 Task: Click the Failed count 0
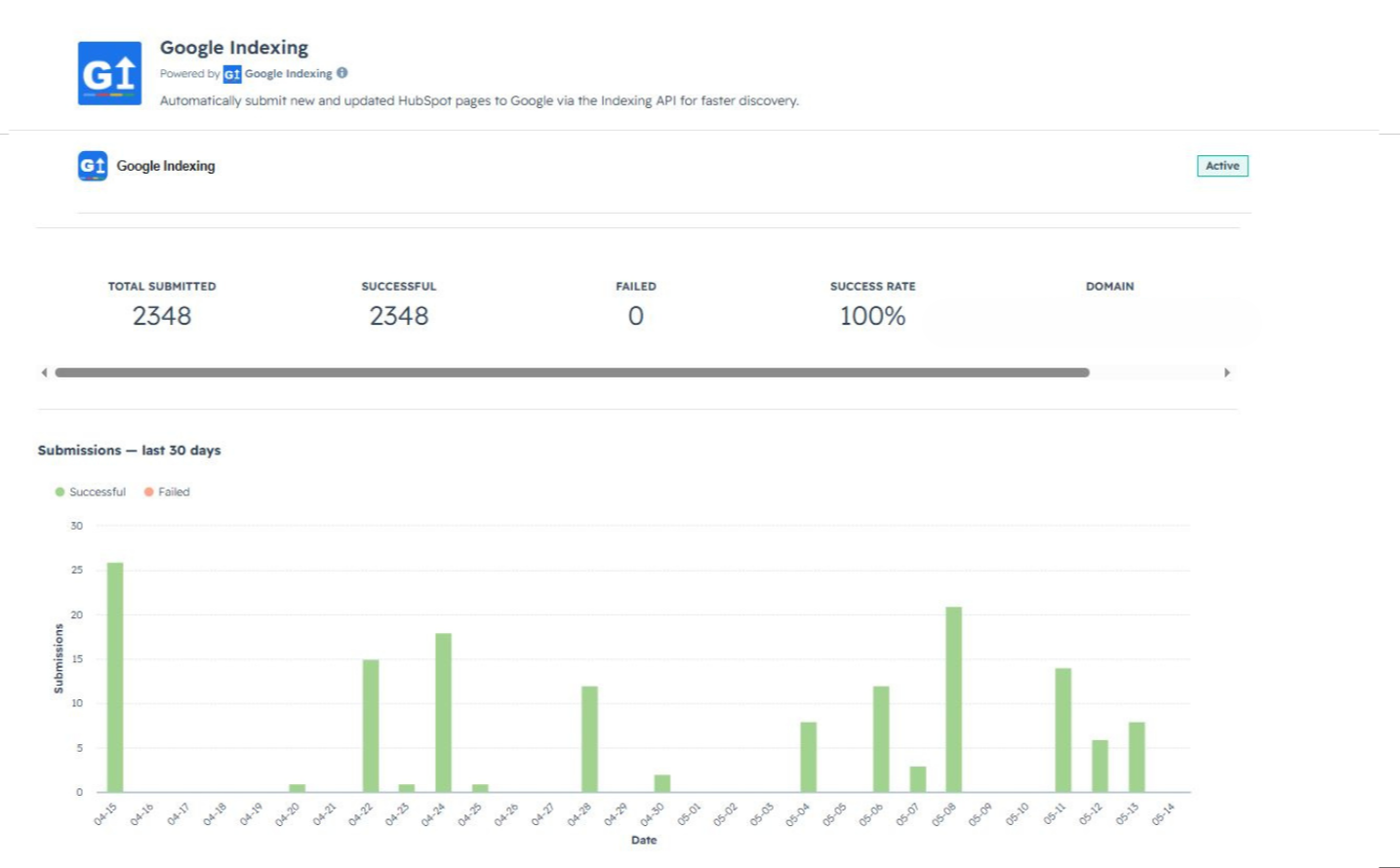(636, 316)
